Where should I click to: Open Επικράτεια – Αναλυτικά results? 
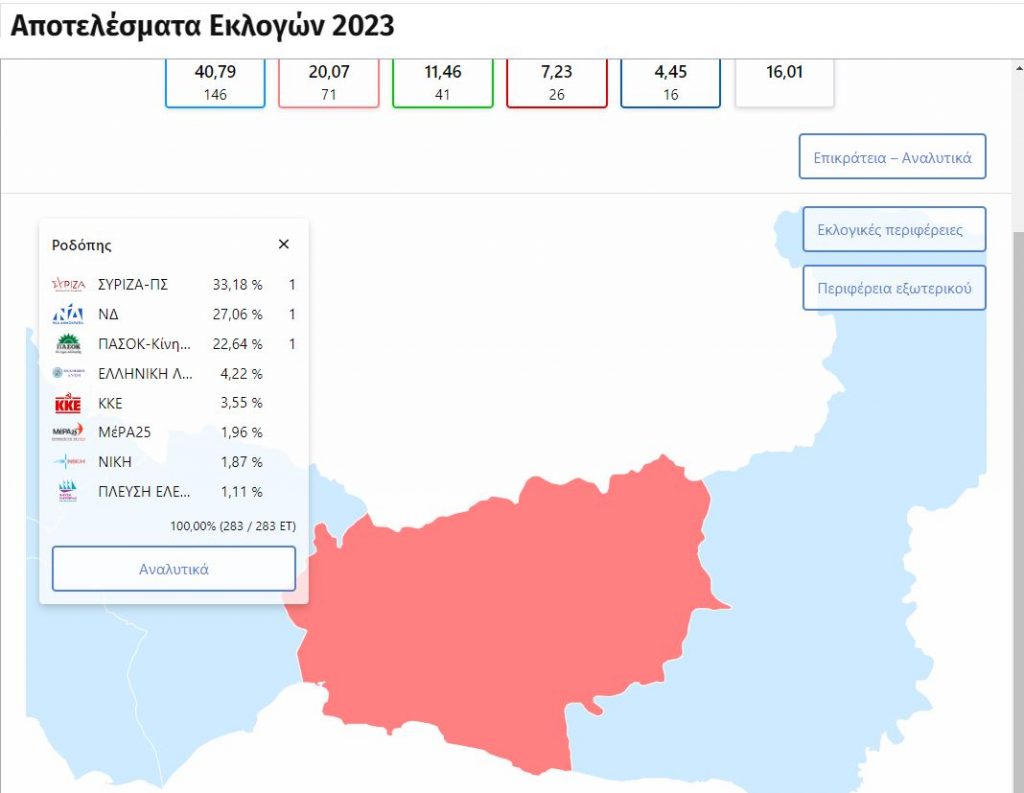[x=892, y=157]
